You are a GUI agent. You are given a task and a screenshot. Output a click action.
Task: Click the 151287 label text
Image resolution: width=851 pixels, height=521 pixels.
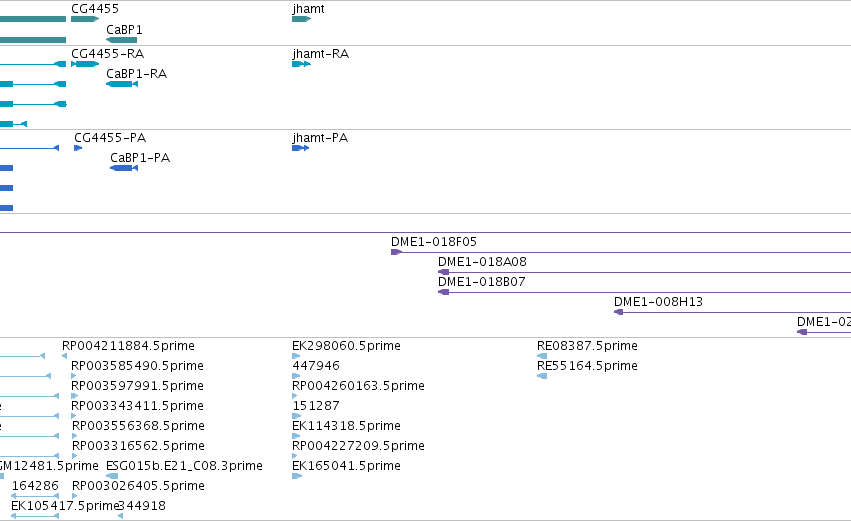click(x=316, y=406)
